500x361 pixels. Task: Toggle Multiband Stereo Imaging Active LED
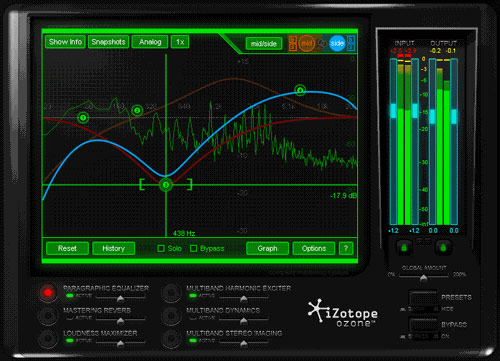click(x=193, y=340)
